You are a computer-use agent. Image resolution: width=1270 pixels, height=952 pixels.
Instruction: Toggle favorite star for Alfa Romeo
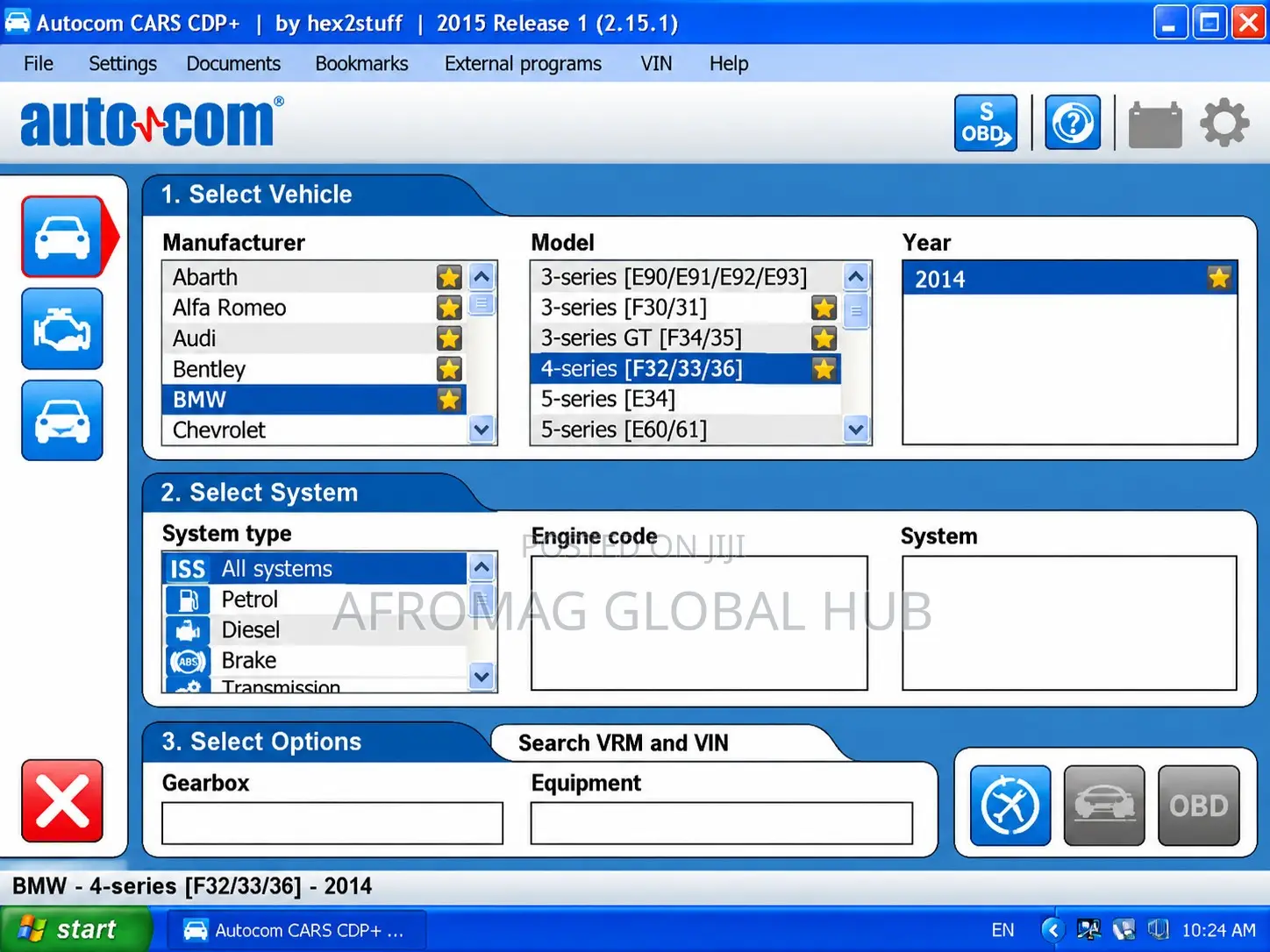pyautogui.click(x=449, y=308)
